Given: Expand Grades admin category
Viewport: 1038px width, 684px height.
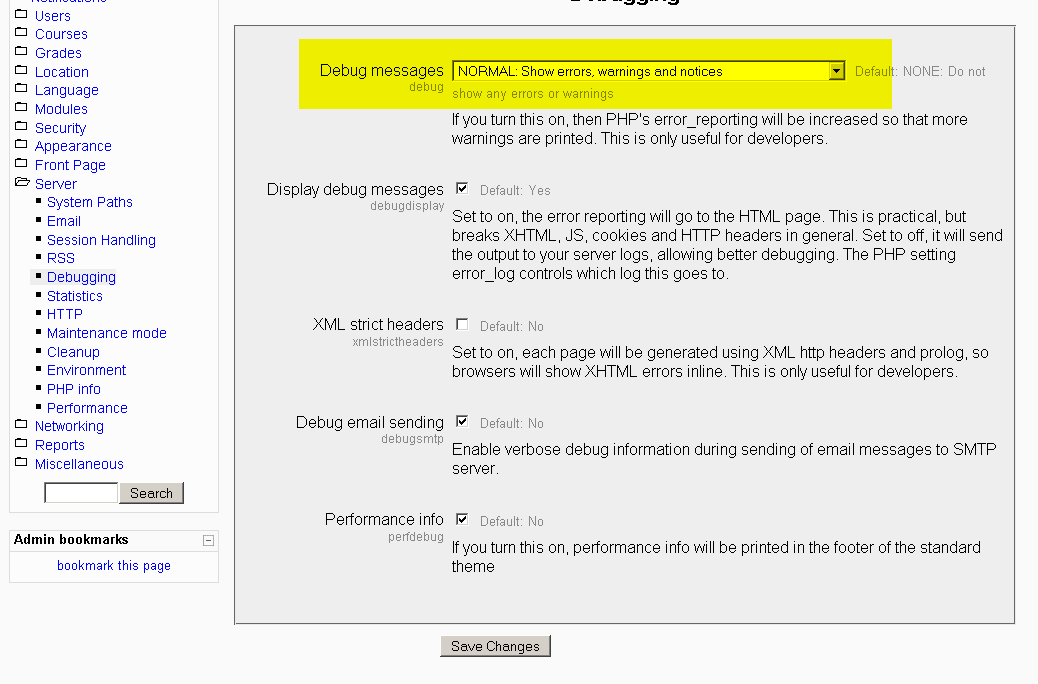Looking at the screenshot, I should [58, 53].
